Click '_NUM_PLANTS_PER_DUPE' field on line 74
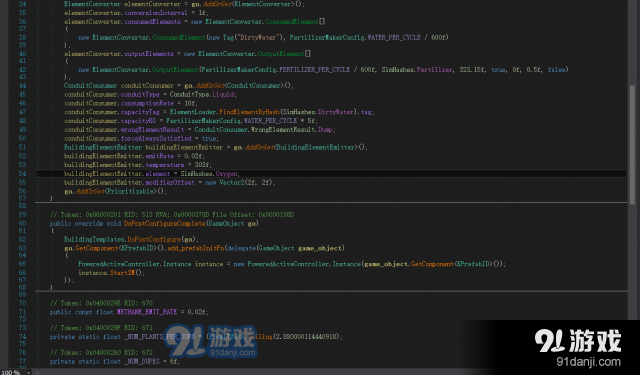Screen dimensions: 640x375 point(159,337)
